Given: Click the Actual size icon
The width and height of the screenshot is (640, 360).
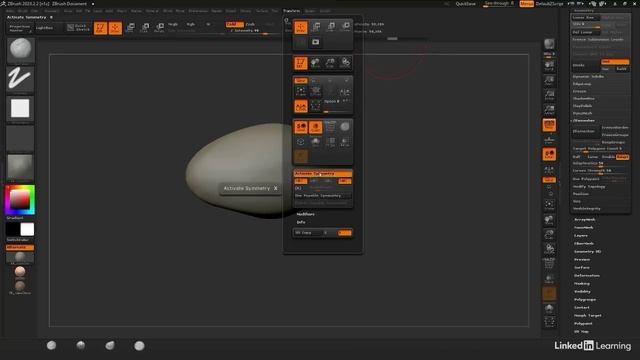Looking at the screenshot, I should (x=549, y=95).
